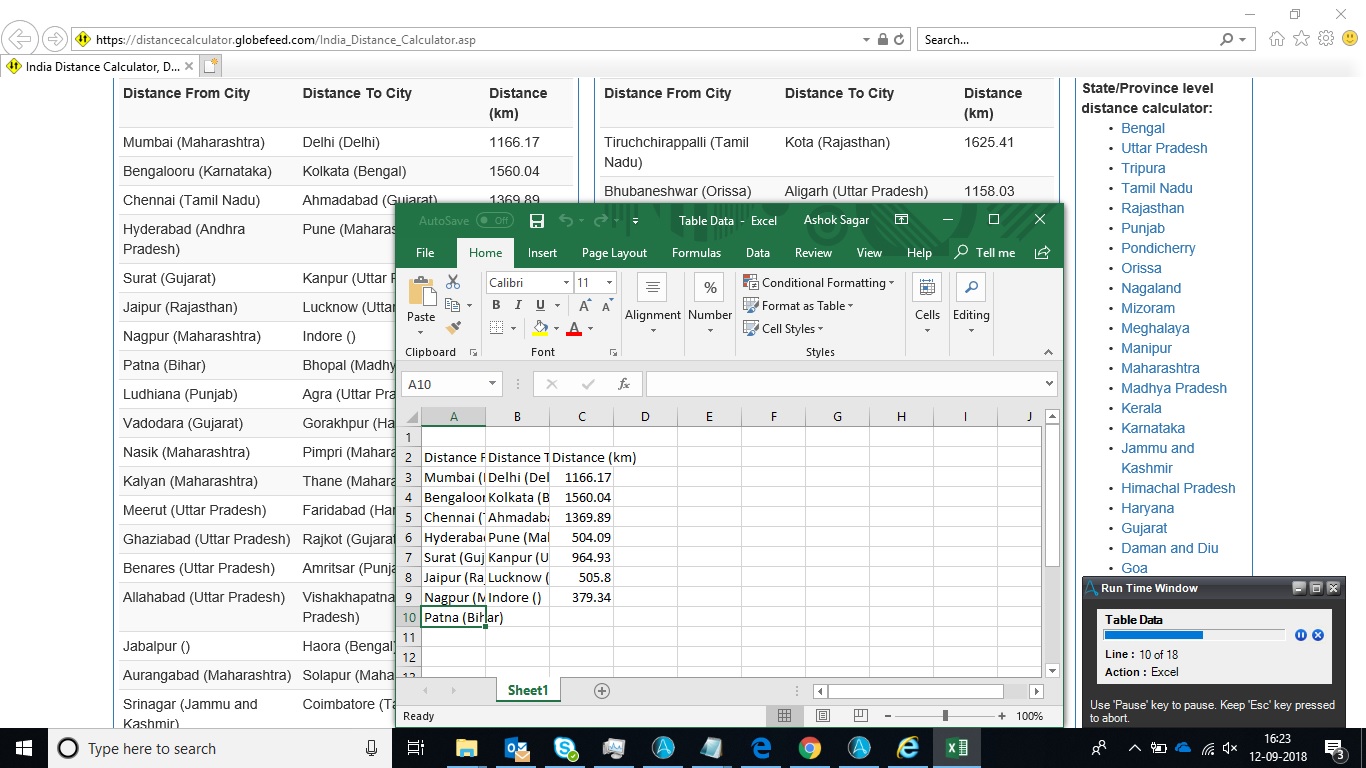
Task: Toggle the AutoSave switch
Action: (494, 220)
